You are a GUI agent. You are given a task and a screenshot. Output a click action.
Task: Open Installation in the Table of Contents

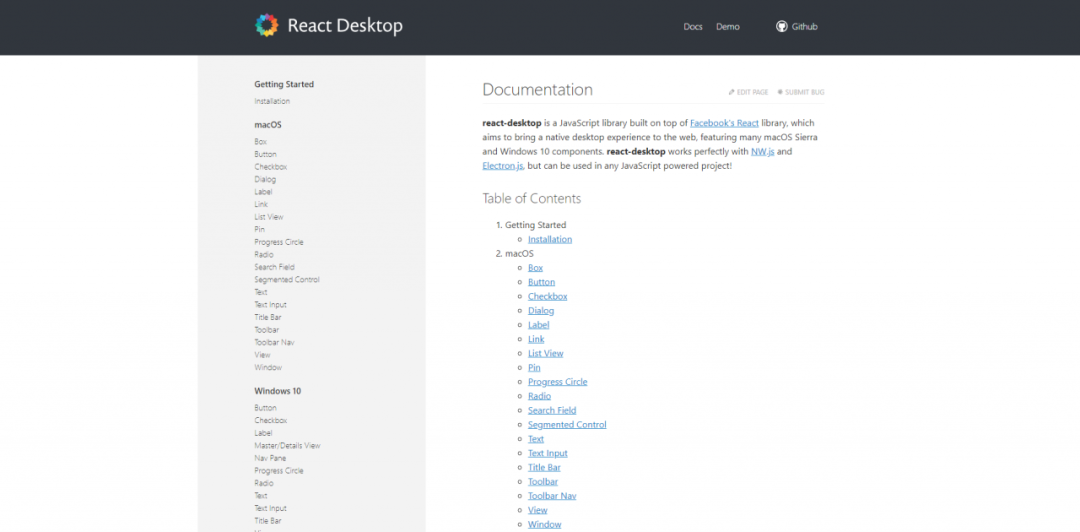(x=550, y=239)
